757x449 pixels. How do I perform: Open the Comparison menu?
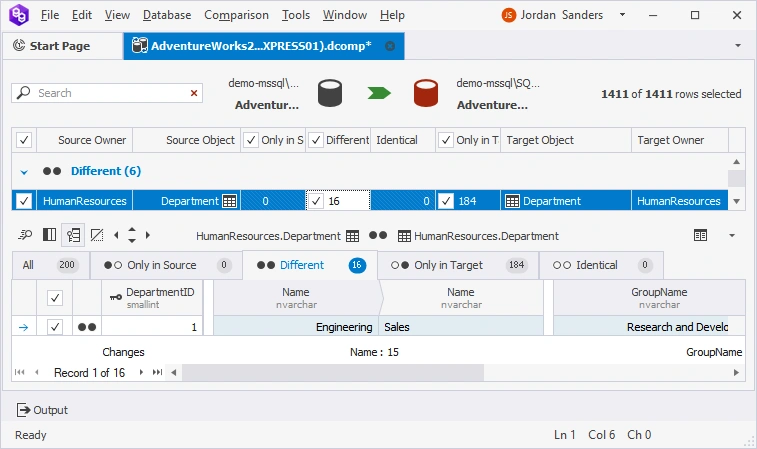coord(236,15)
